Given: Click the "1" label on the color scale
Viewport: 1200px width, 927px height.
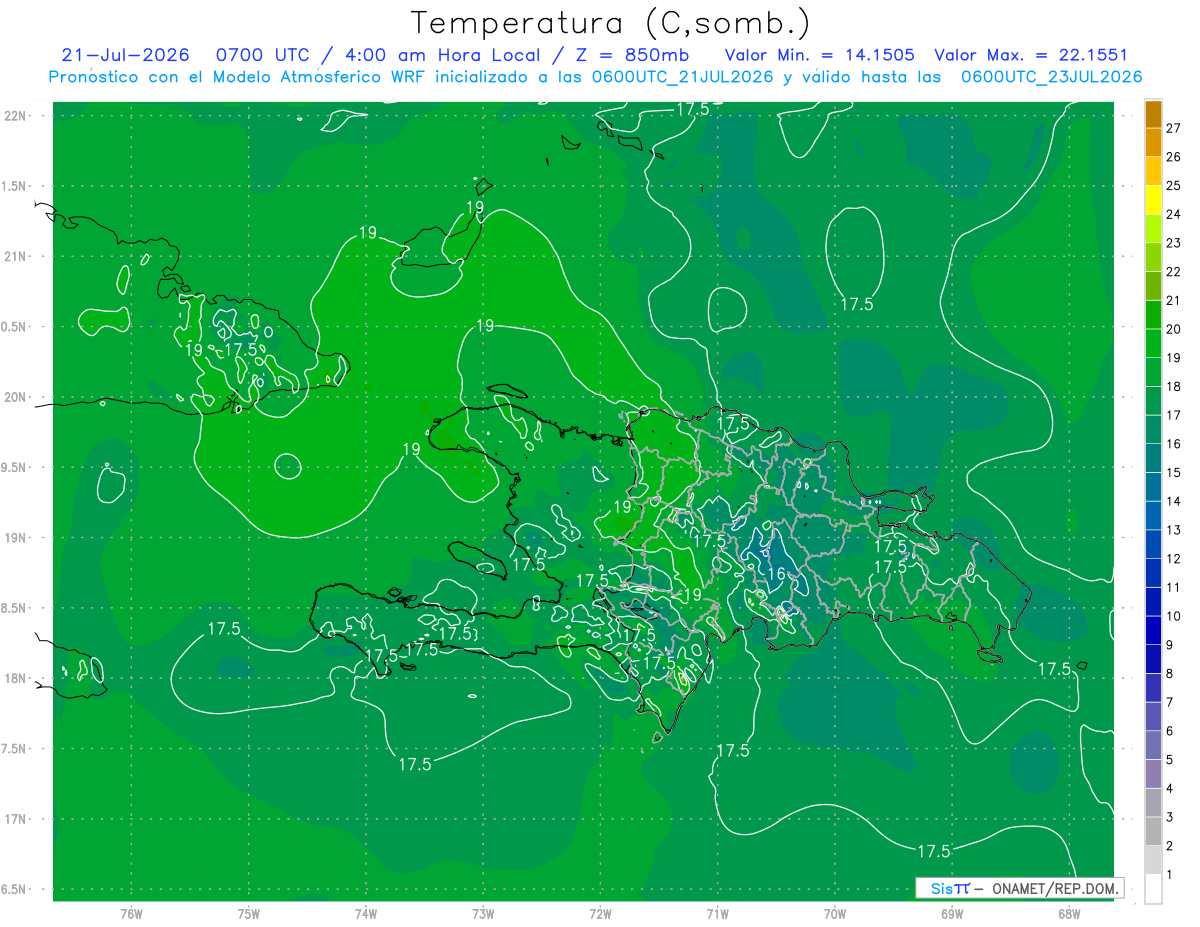Looking at the screenshot, I should pyautogui.click(x=1170, y=874).
